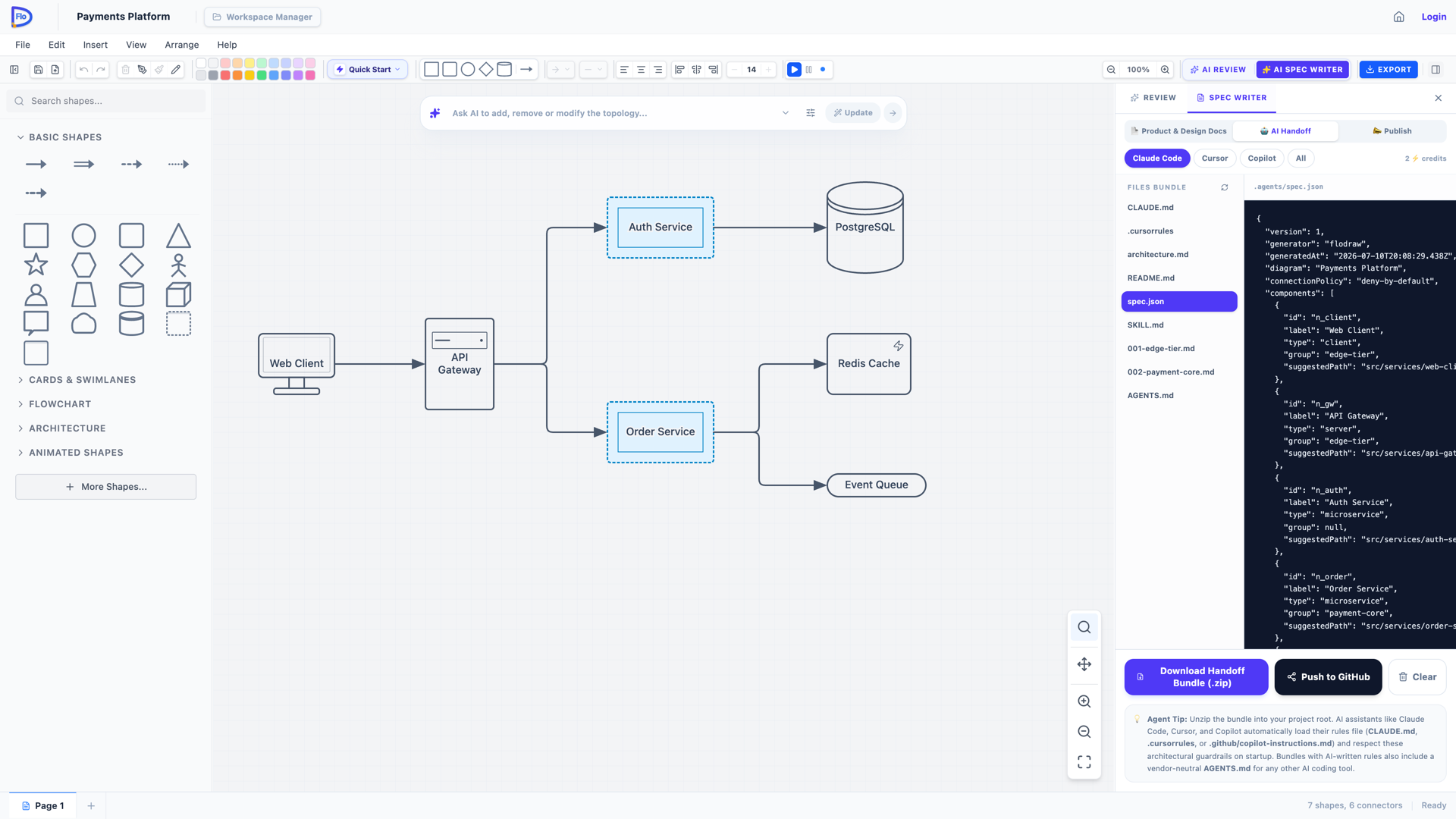Open the arrow style dropdown

click(560, 70)
